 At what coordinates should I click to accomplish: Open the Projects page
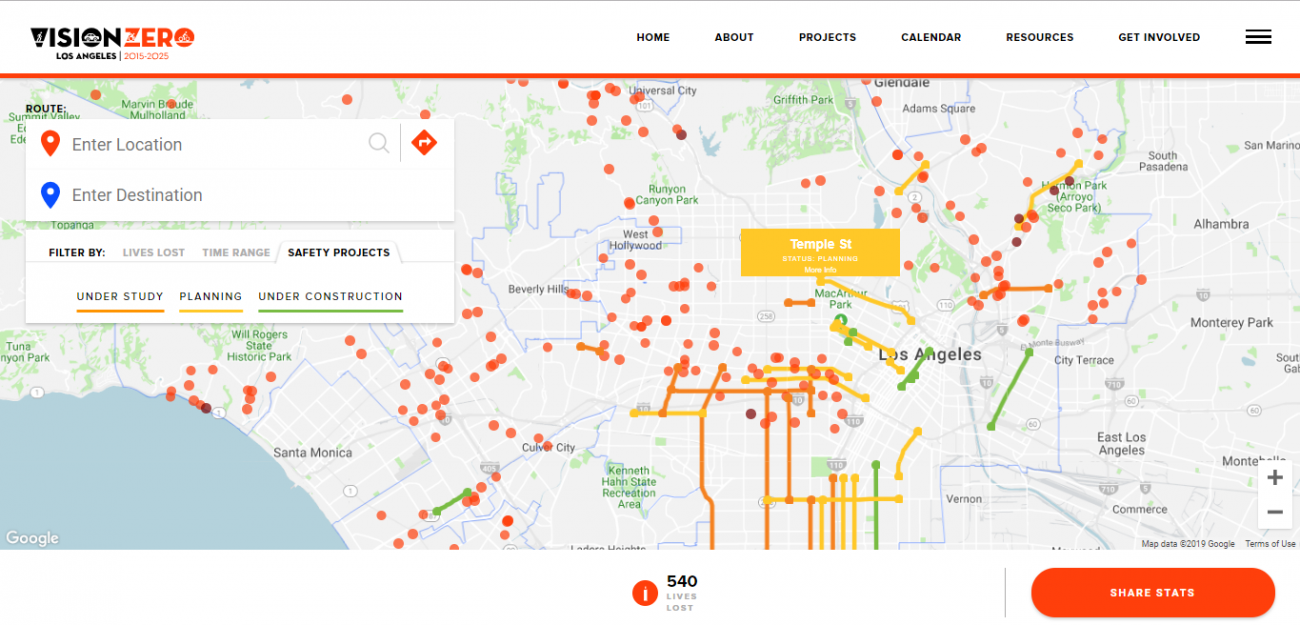[x=827, y=37]
